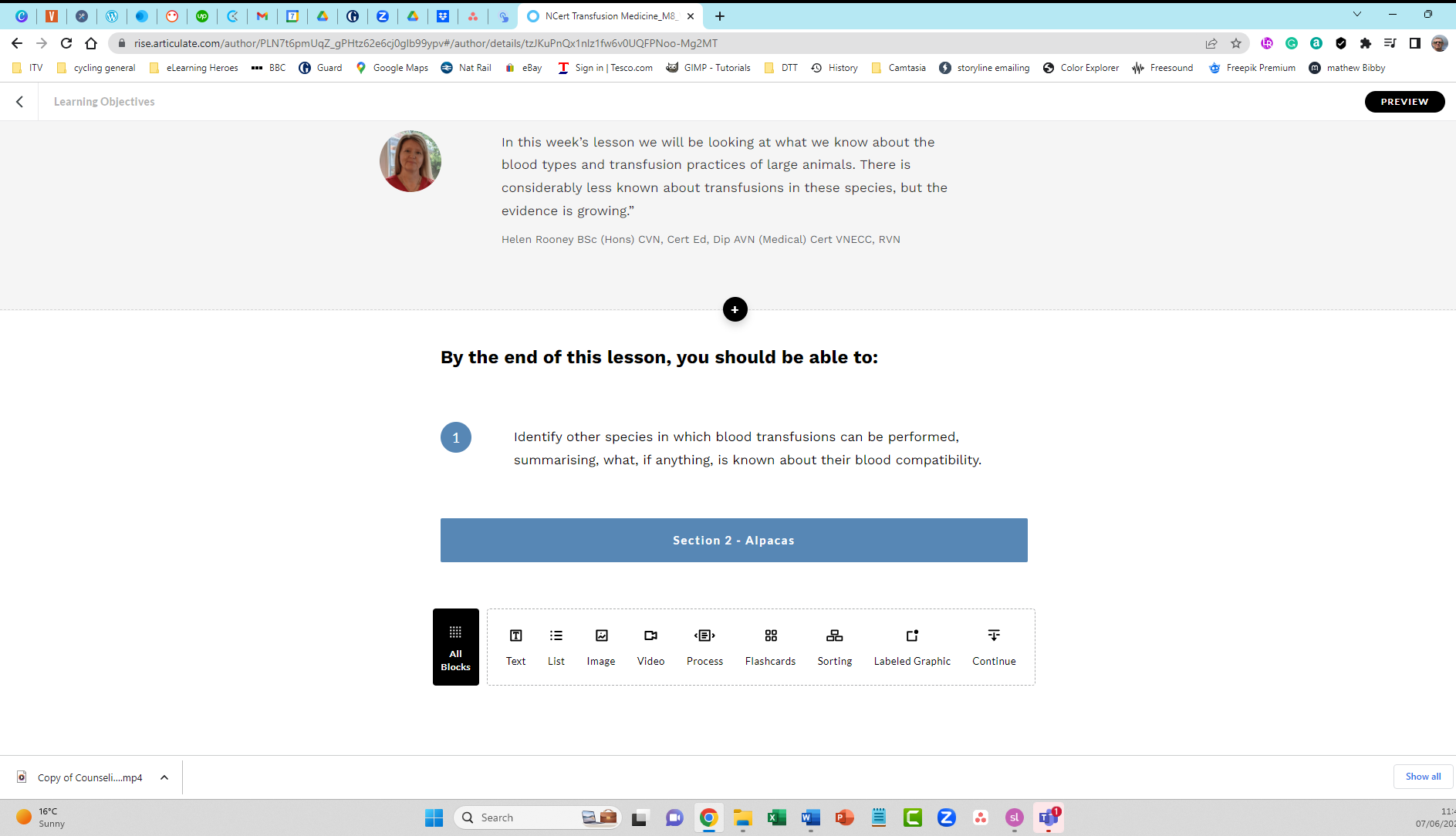Click Show all downloads

coord(1423,777)
